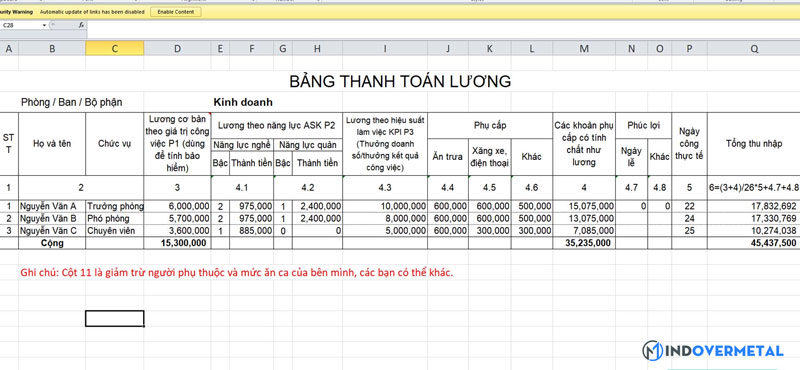Select the 17,832,692 income cell

(x=753, y=206)
